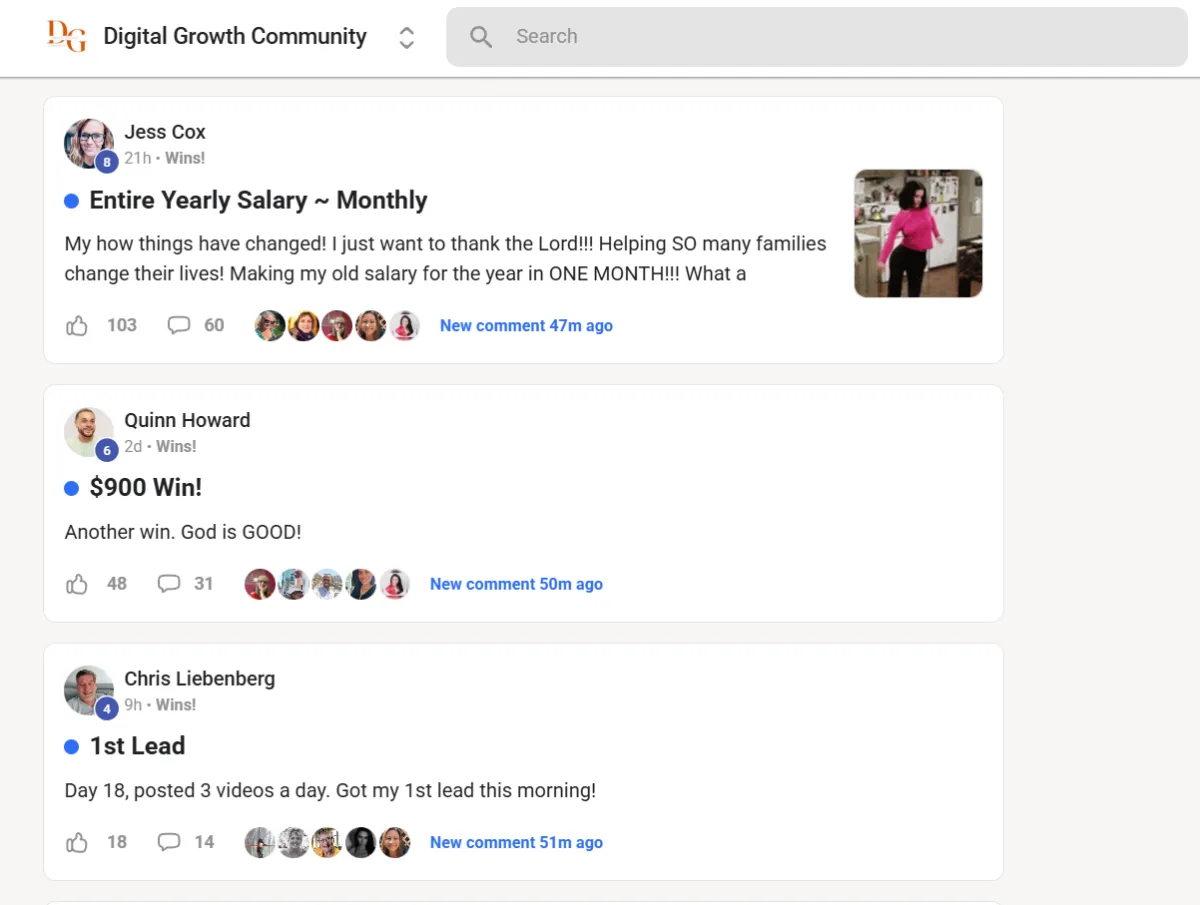Click the last commenter avatar on the $900 Win! post
The height and width of the screenshot is (905, 1200).
click(394, 584)
